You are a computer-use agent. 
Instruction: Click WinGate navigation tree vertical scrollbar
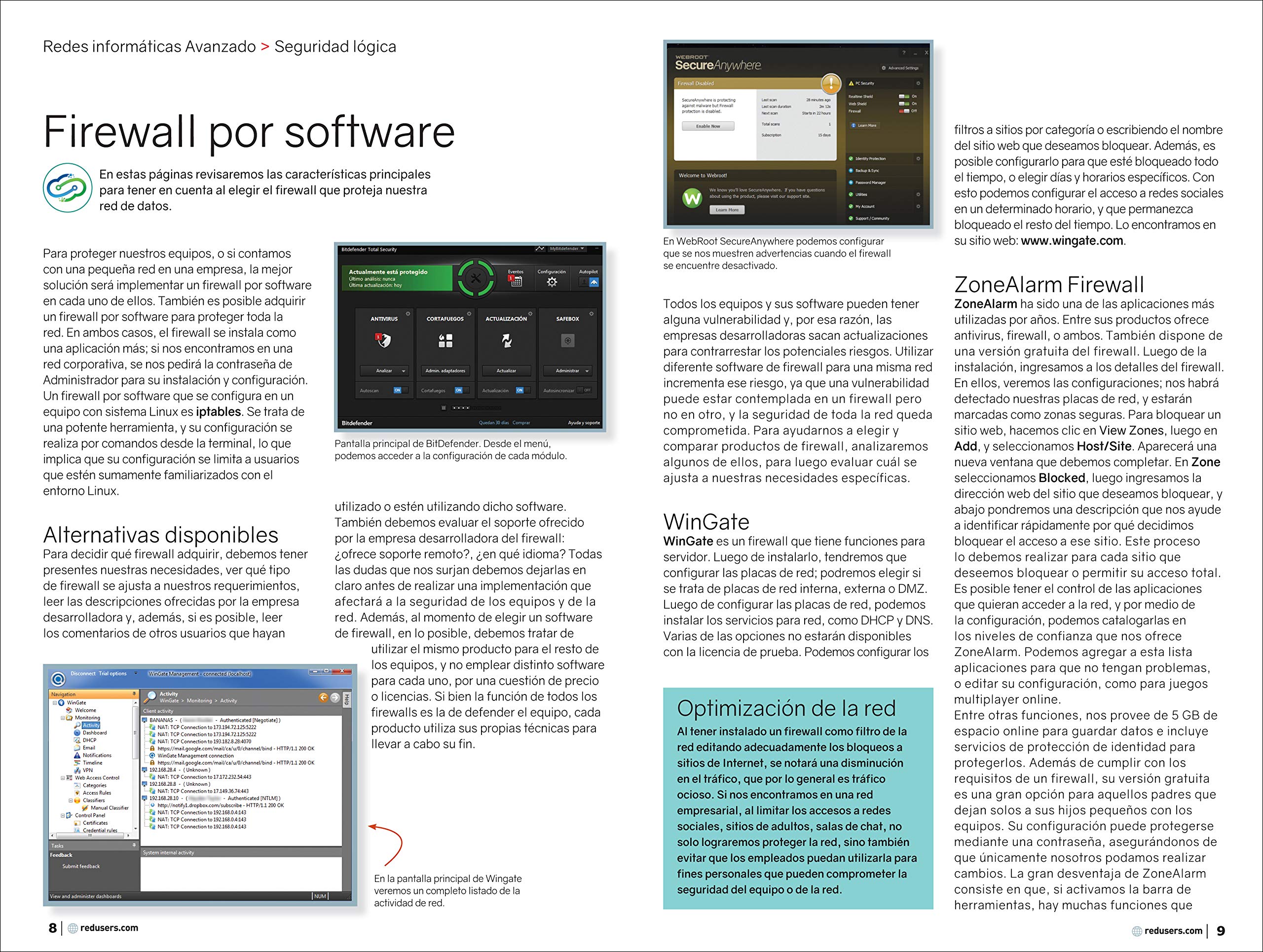(135, 766)
